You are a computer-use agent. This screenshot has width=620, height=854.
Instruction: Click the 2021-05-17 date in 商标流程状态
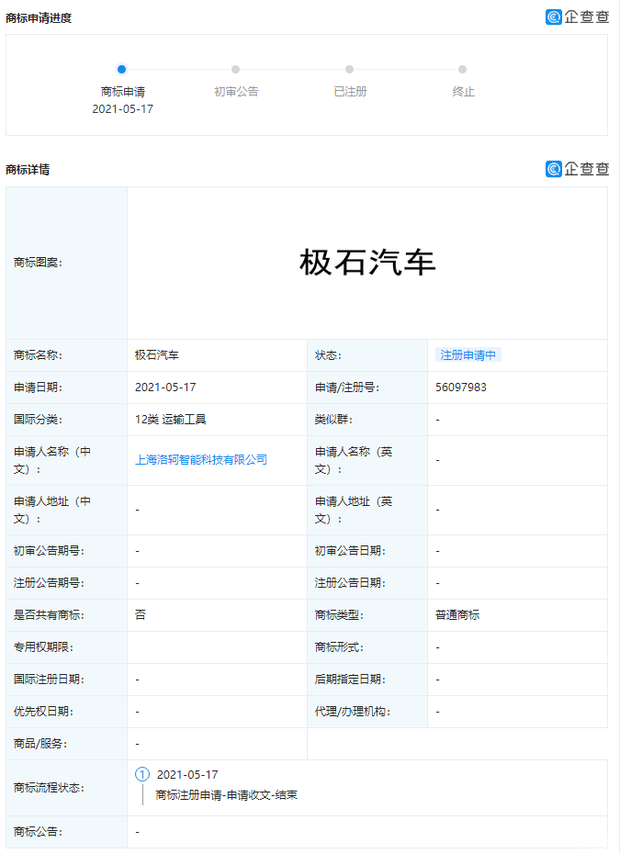tap(187, 775)
